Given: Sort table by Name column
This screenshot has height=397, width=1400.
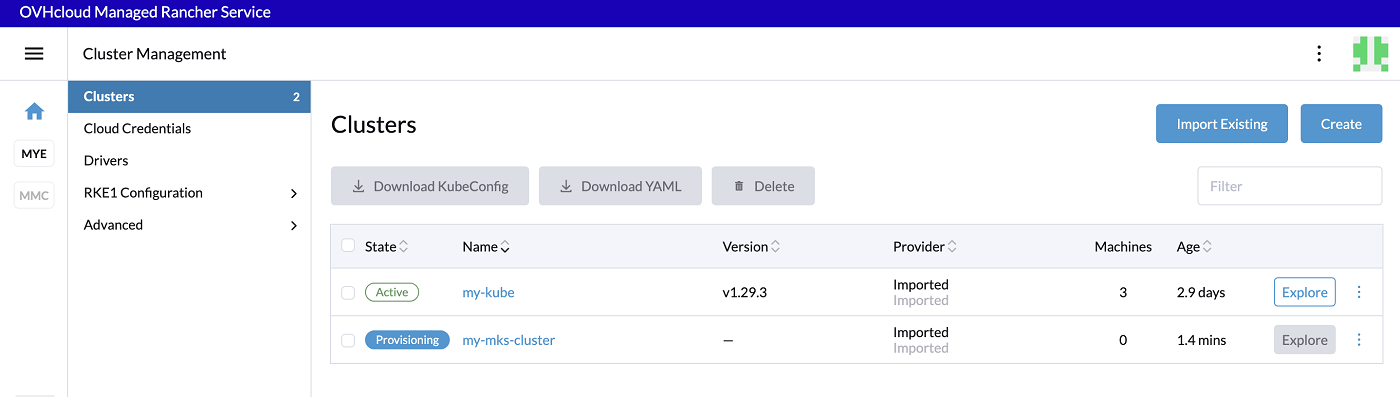Looking at the screenshot, I should click(486, 247).
